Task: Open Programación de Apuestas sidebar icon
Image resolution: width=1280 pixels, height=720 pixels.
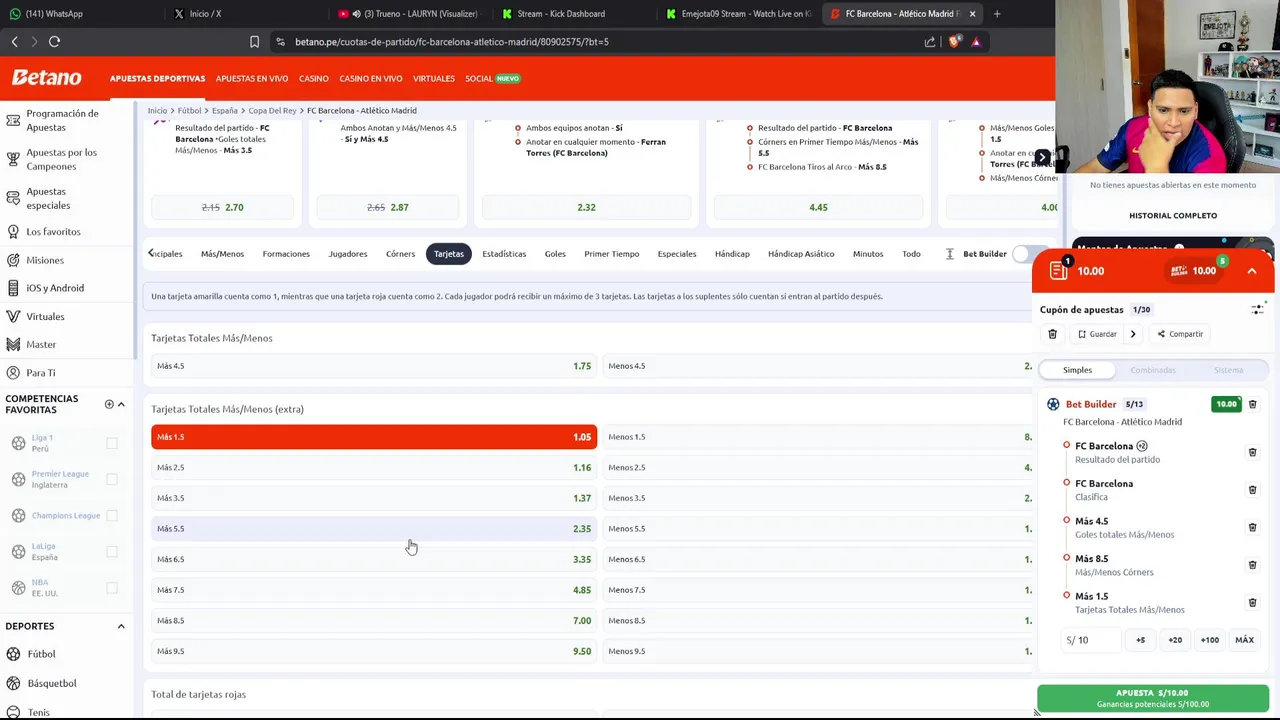Action: pos(13,120)
